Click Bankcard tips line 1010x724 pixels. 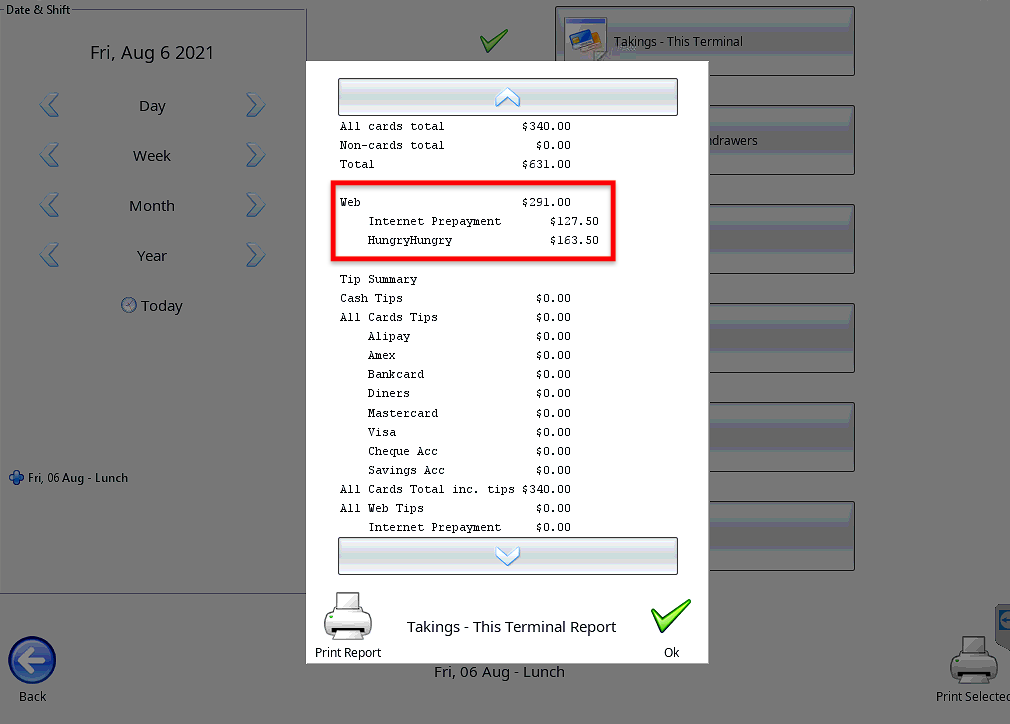click(470, 374)
